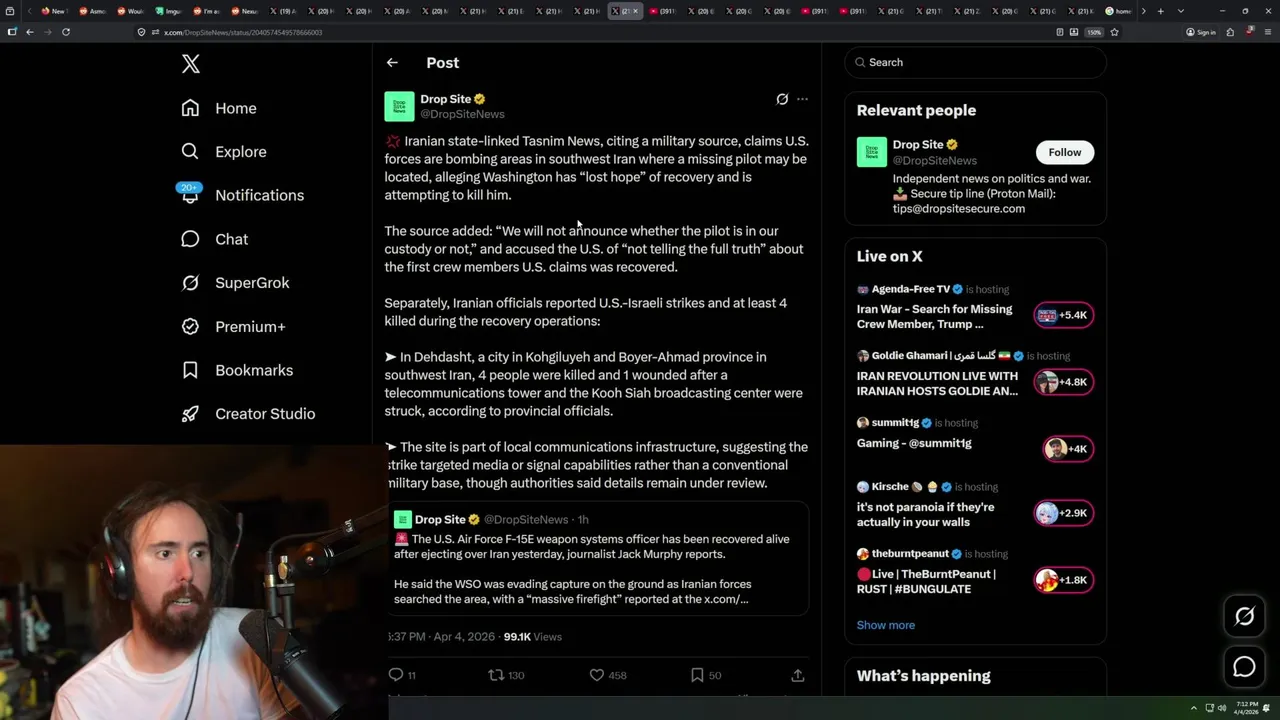Open Goldie Ghamari IRAN REVOLUTION LIVE stream
The image size is (1280, 720).
click(938, 383)
